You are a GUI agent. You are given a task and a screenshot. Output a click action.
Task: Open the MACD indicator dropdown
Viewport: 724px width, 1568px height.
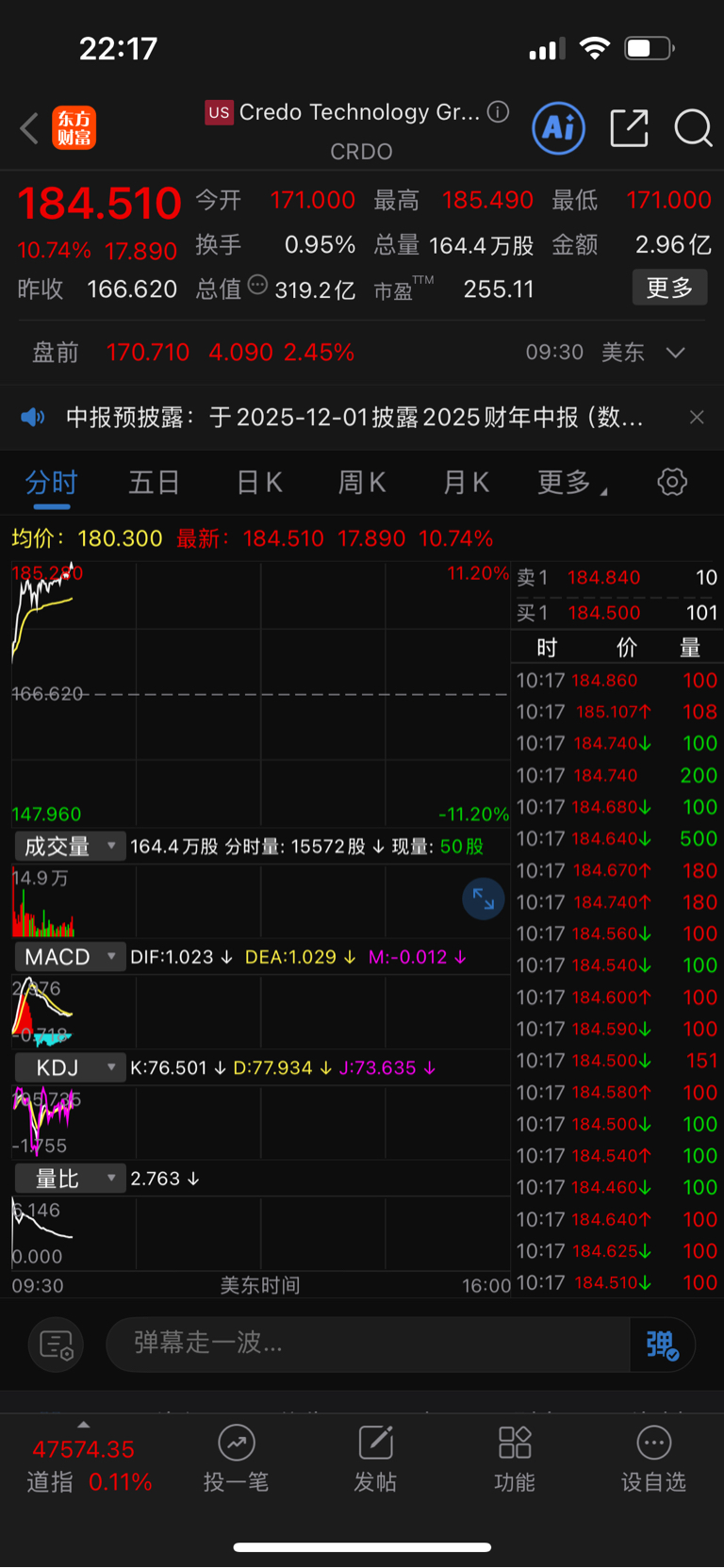click(70, 957)
